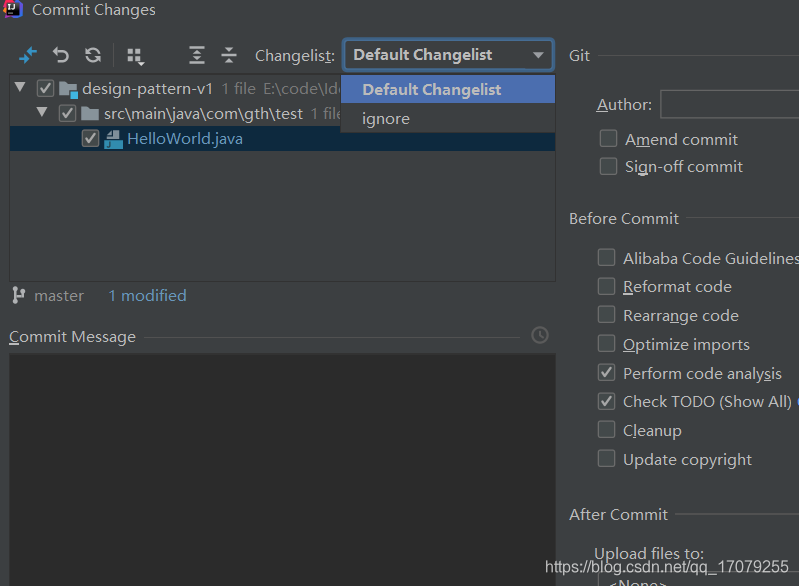Click the IntelliJ IDEA title bar icon
The image size is (799, 586).
click(x=13, y=9)
